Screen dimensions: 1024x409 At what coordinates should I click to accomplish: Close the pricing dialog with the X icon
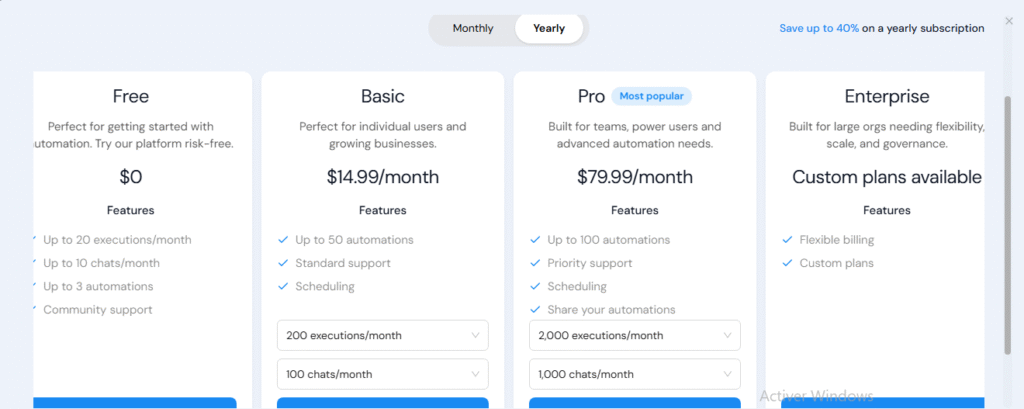pos(1008,20)
